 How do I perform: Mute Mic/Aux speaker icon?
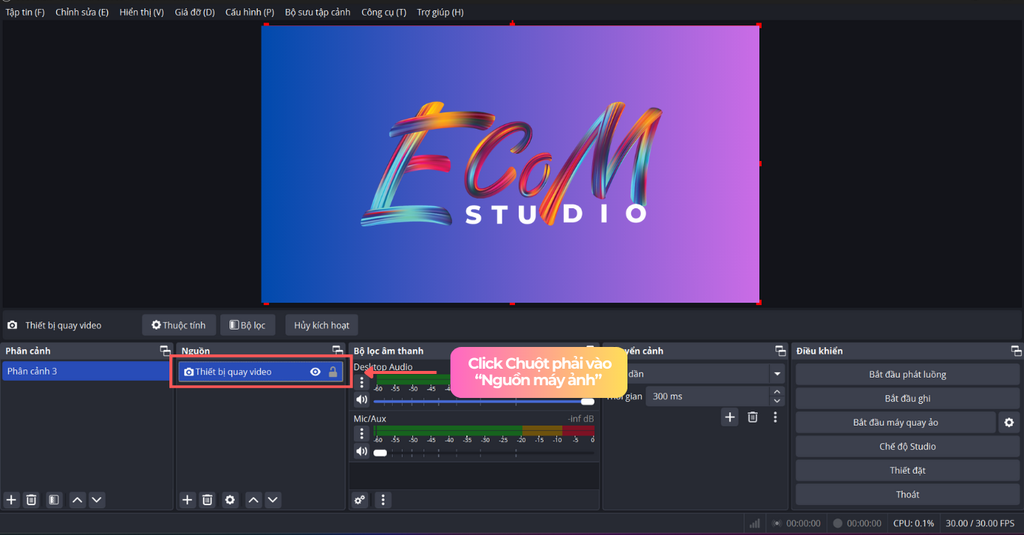pos(362,451)
